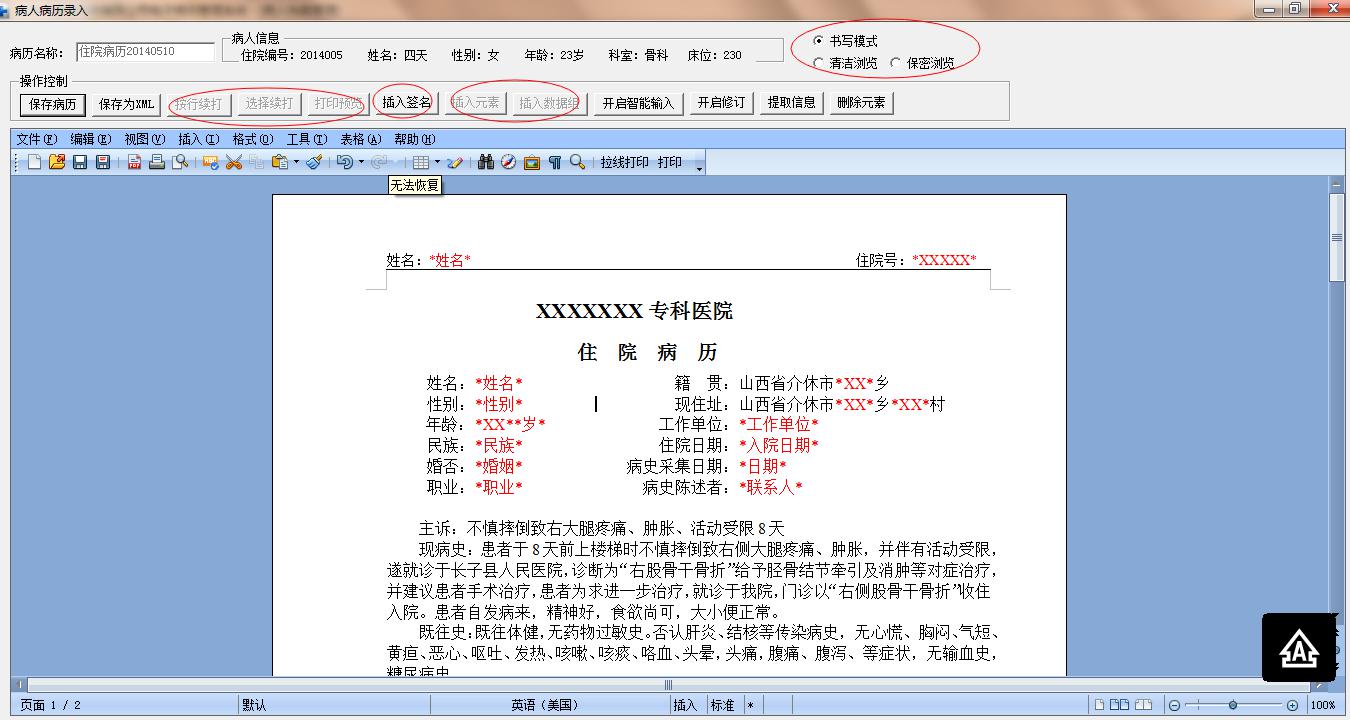The width and height of the screenshot is (1350, 720).
Task: Select the 清洁浏览 radio button
Action: click(819, 63)
